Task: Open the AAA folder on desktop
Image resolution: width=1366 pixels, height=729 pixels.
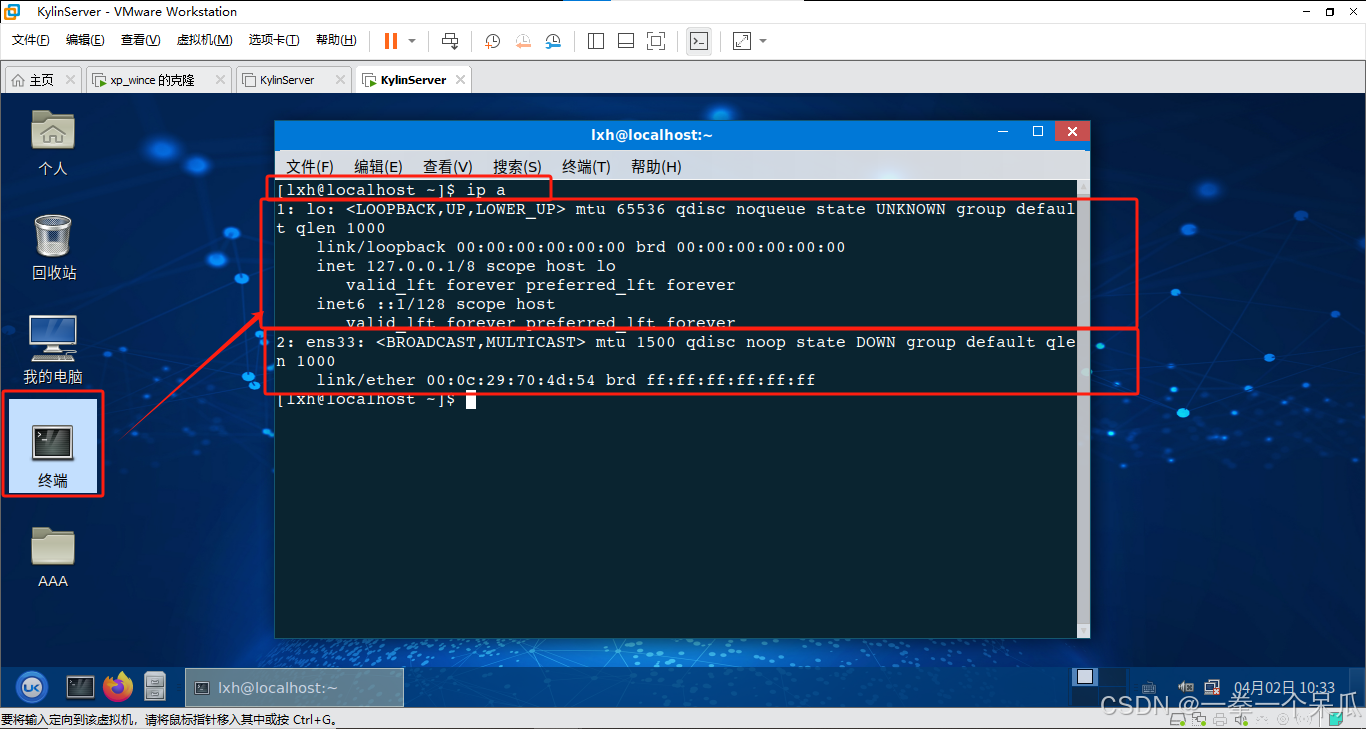Action: [53, 556]
